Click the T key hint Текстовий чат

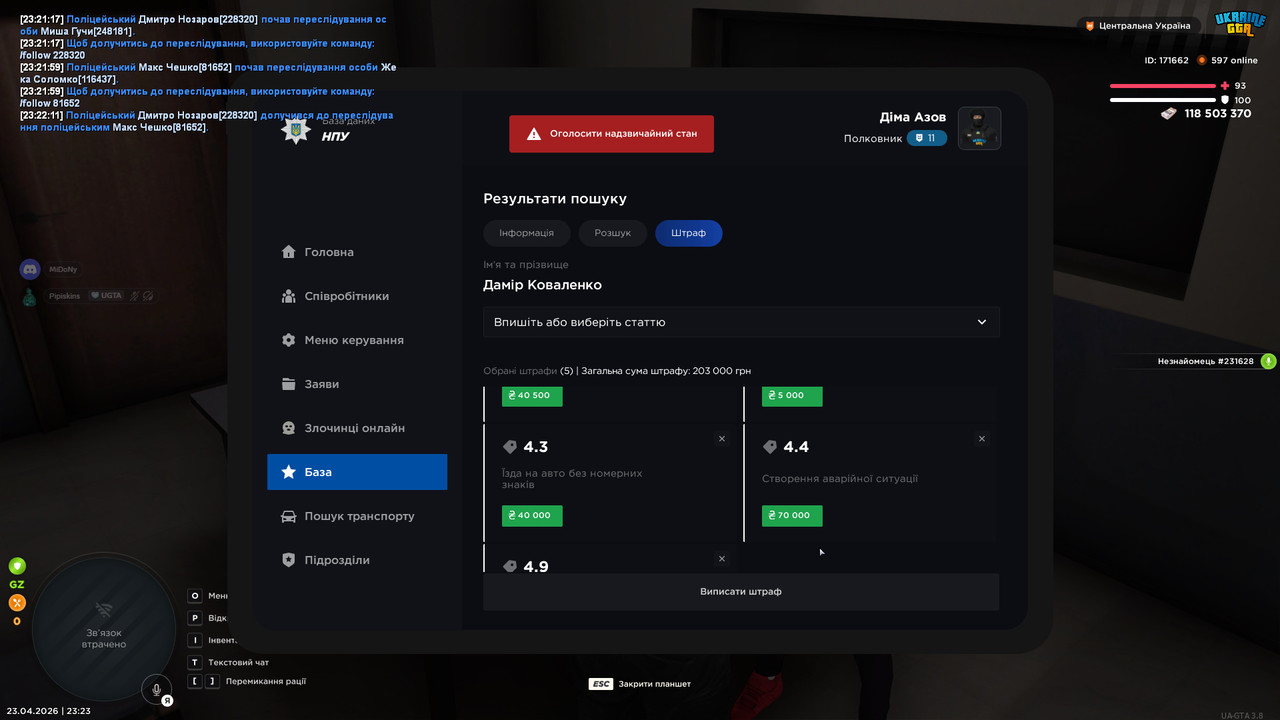pyautogui.click(x=229, y=662)
